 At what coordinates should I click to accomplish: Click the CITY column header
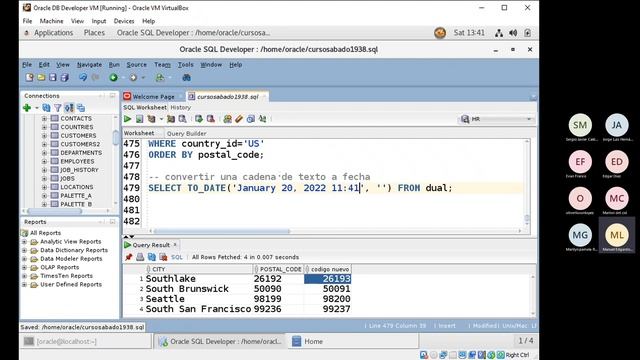coord(199,269)
